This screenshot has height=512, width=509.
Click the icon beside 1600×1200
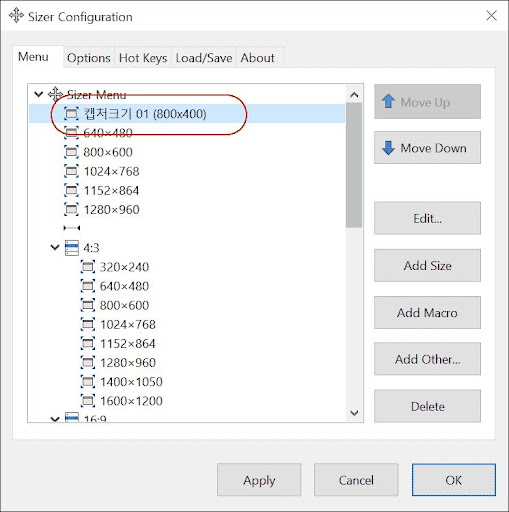pyautogui.click(x=88, y=400)
